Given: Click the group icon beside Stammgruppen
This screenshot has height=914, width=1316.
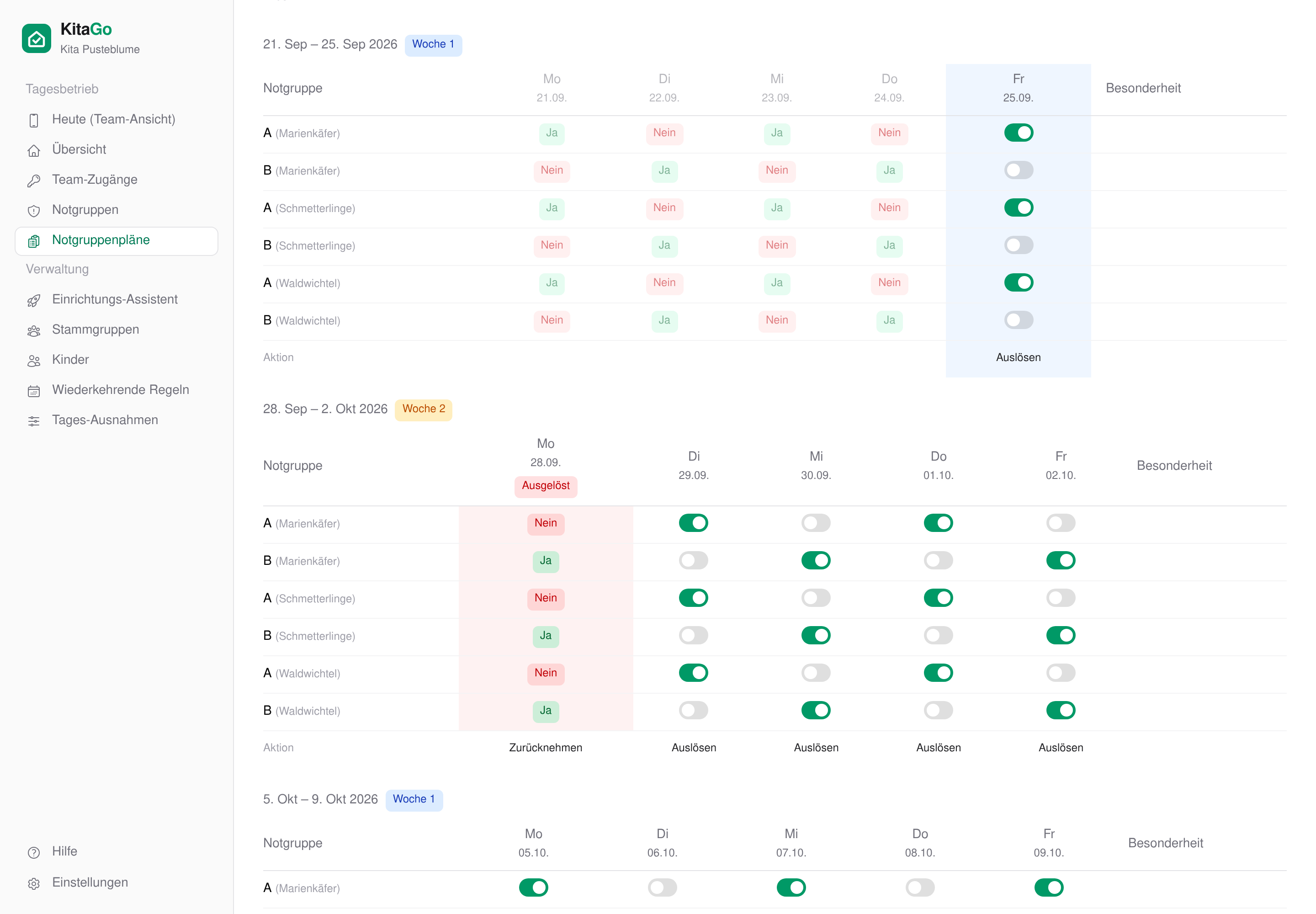Looking at the screenshot, I should 34,330.
